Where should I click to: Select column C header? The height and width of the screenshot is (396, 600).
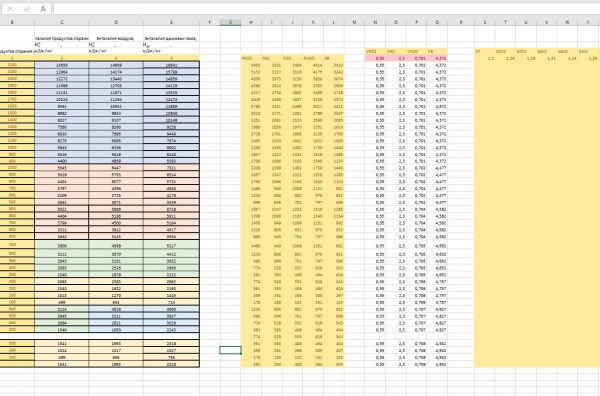pyautogui.click(x=62, y=22)
